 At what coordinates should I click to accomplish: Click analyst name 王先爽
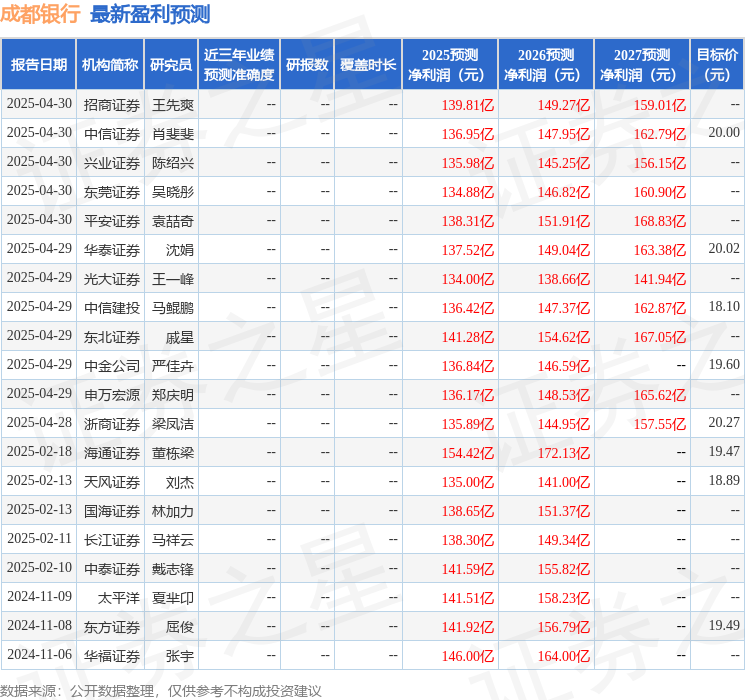173,105
